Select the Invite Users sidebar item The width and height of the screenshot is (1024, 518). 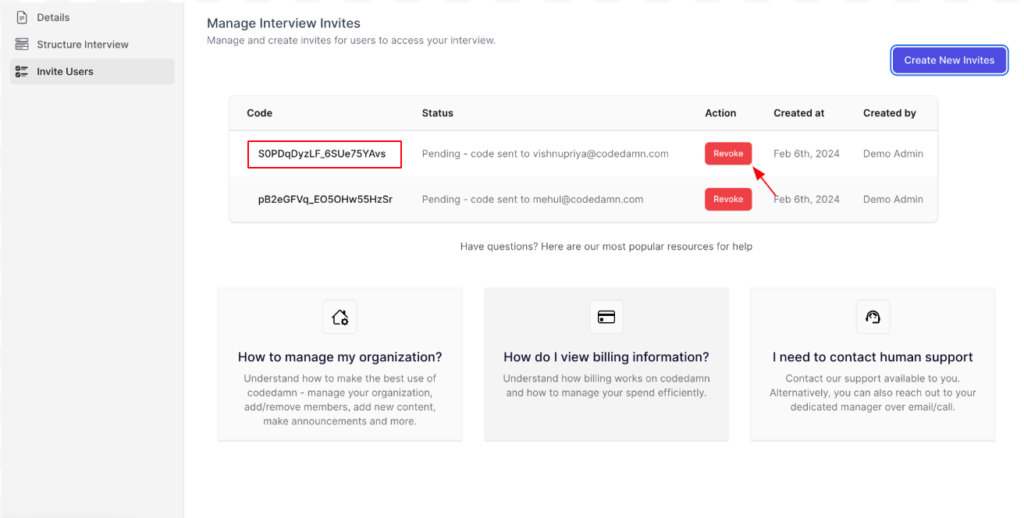92,71
